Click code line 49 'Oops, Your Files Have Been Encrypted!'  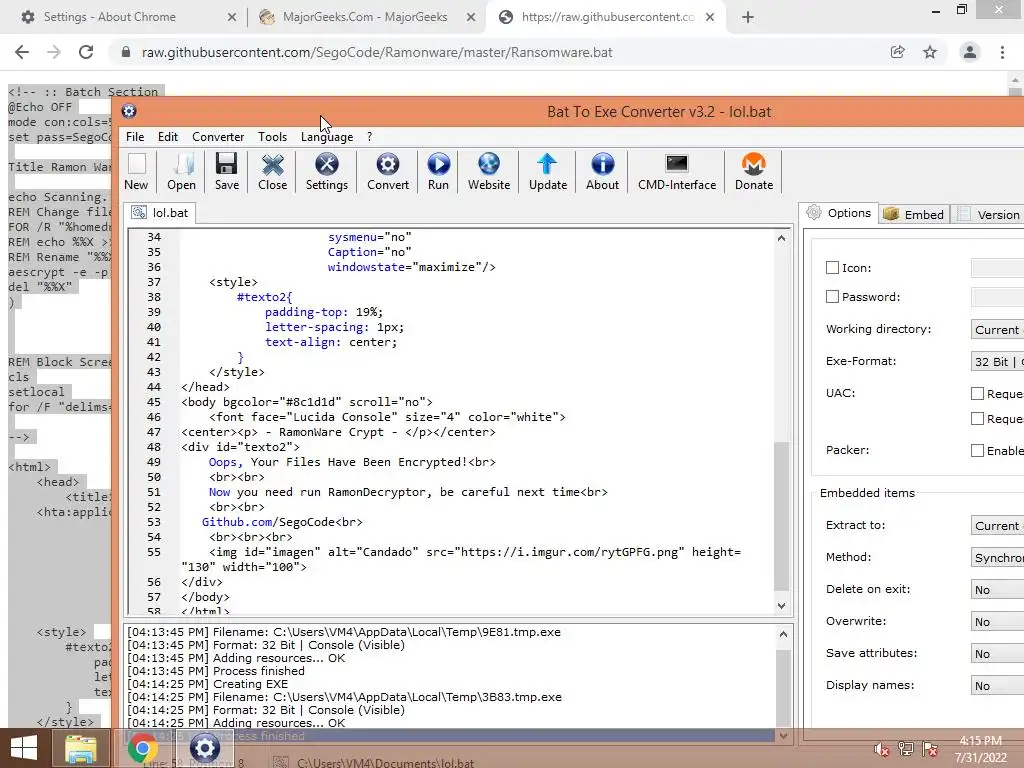[x=352, y=462]
